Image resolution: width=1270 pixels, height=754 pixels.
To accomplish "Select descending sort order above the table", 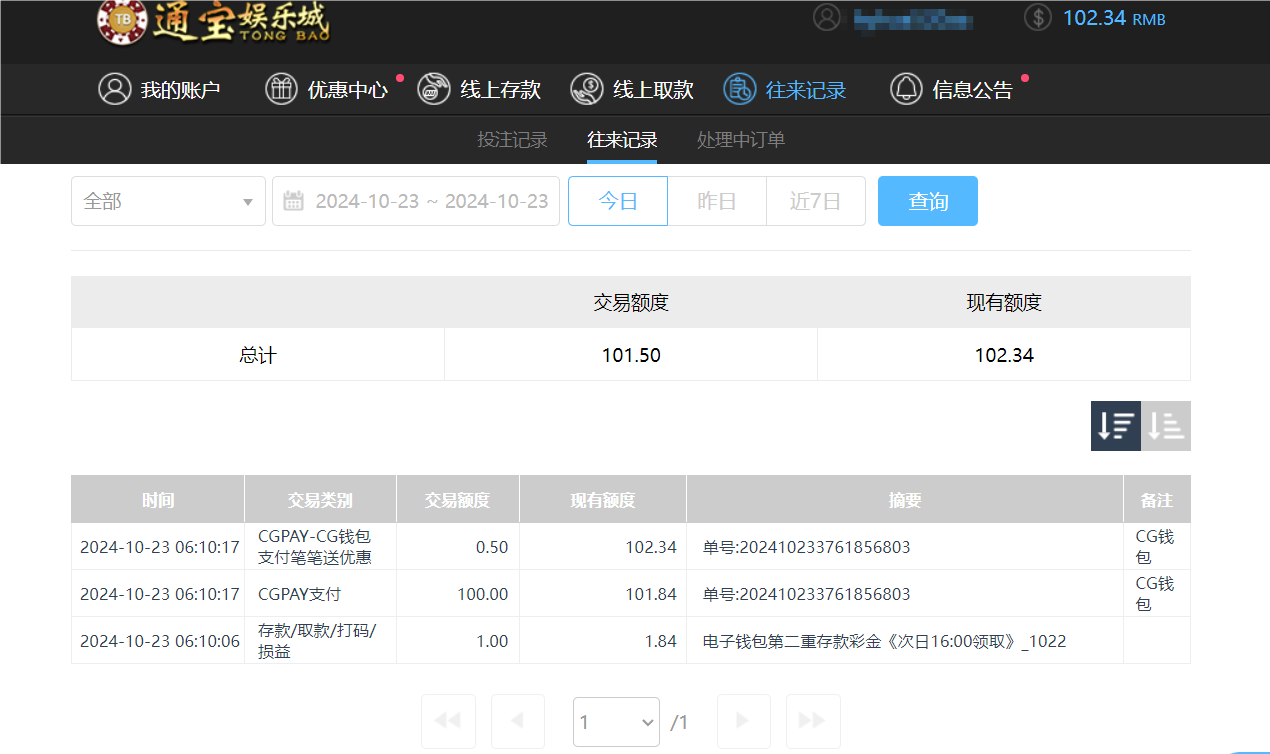I will pyautogui.click(x=1115, y=425).
